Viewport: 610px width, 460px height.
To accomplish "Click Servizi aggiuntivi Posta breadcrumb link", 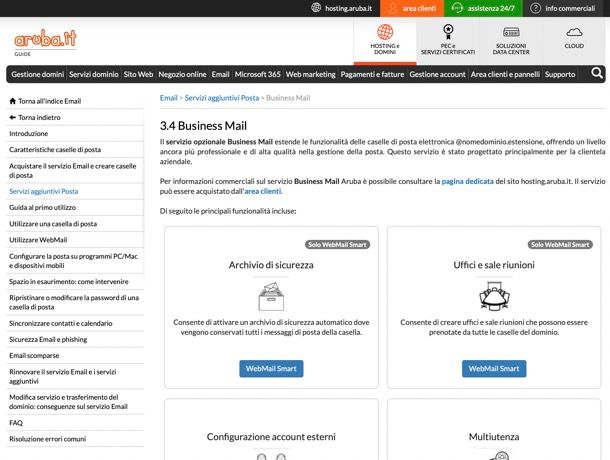I will [222, 98].
